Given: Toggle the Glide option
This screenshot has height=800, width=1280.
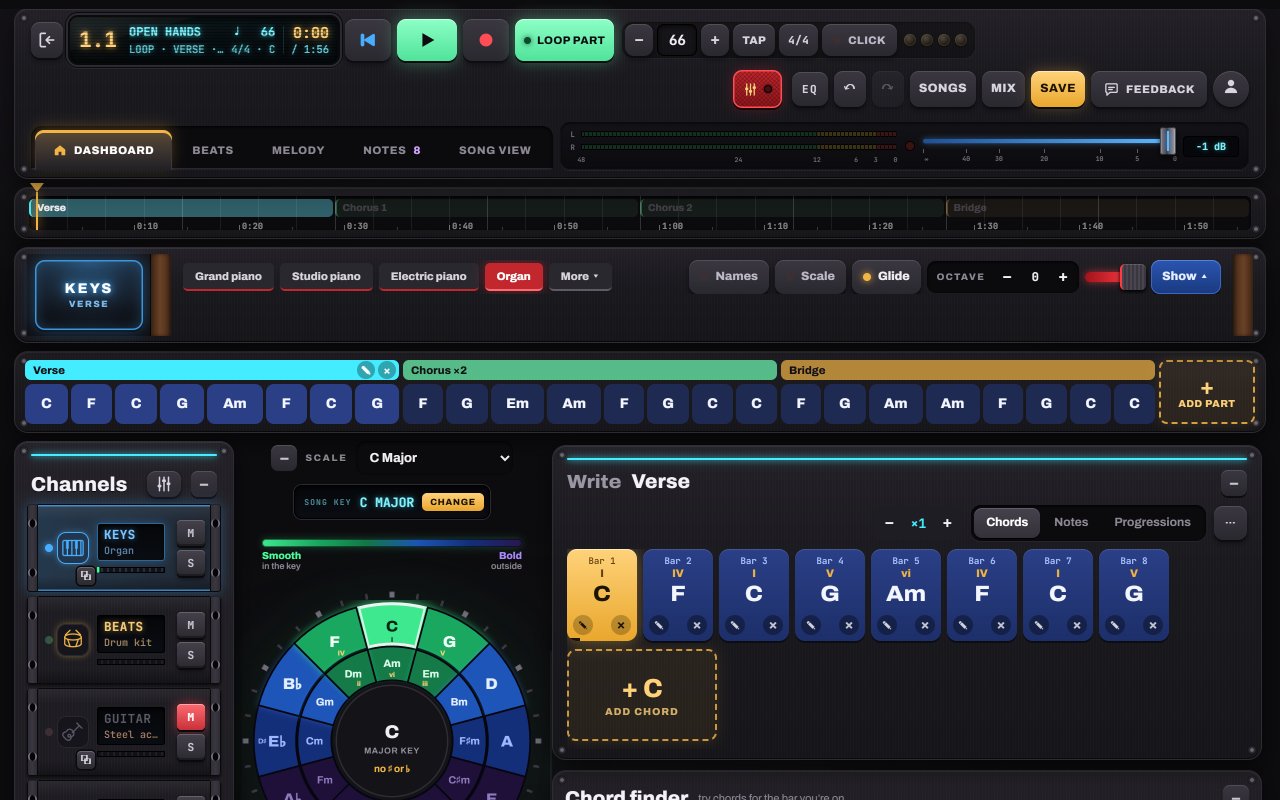Looking at the screenshot, I should (886, 276).
